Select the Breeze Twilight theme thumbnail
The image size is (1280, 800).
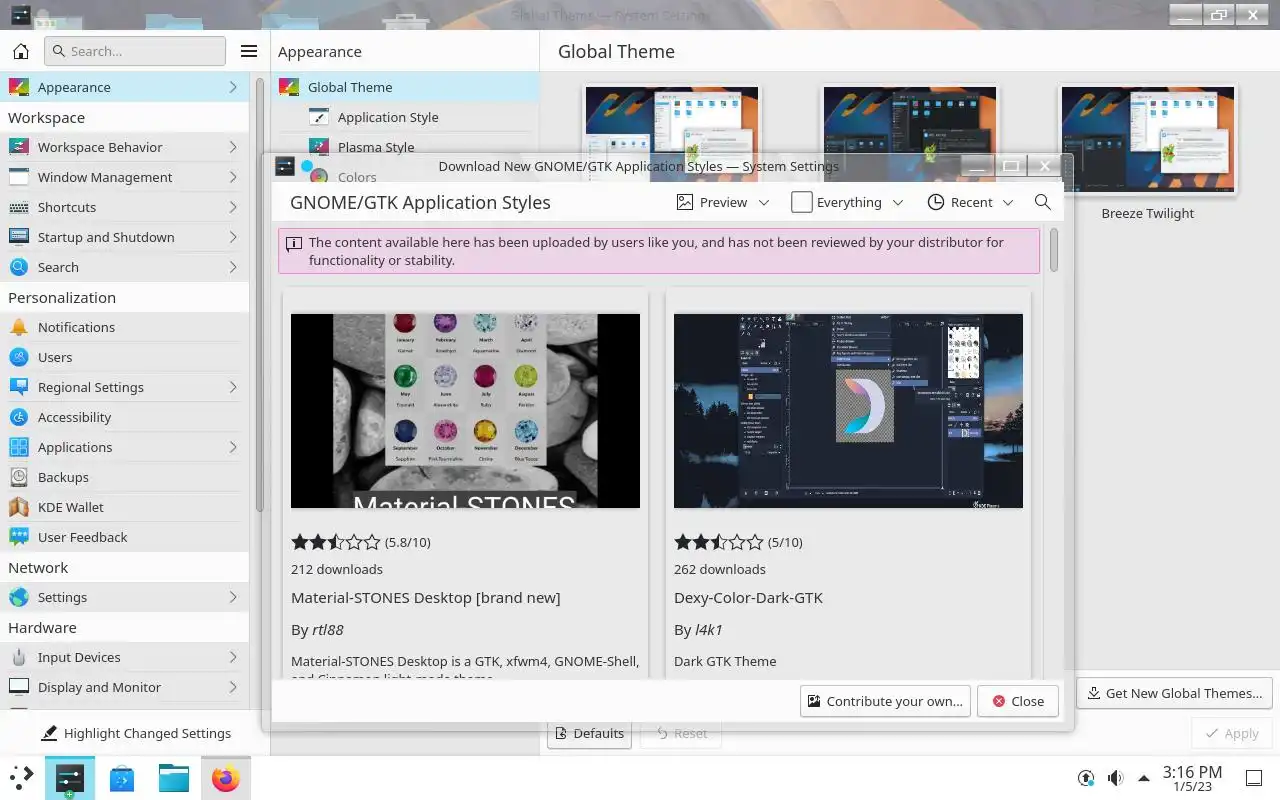1147,139
